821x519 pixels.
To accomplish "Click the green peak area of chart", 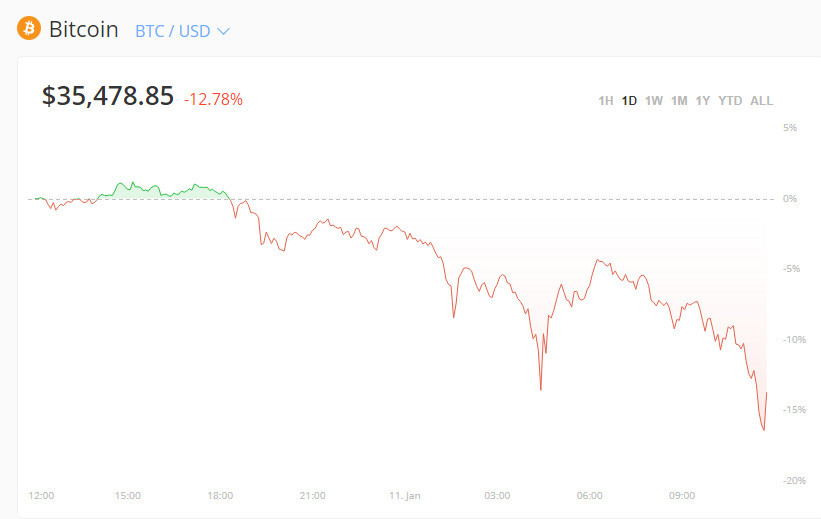I will 125,190.
